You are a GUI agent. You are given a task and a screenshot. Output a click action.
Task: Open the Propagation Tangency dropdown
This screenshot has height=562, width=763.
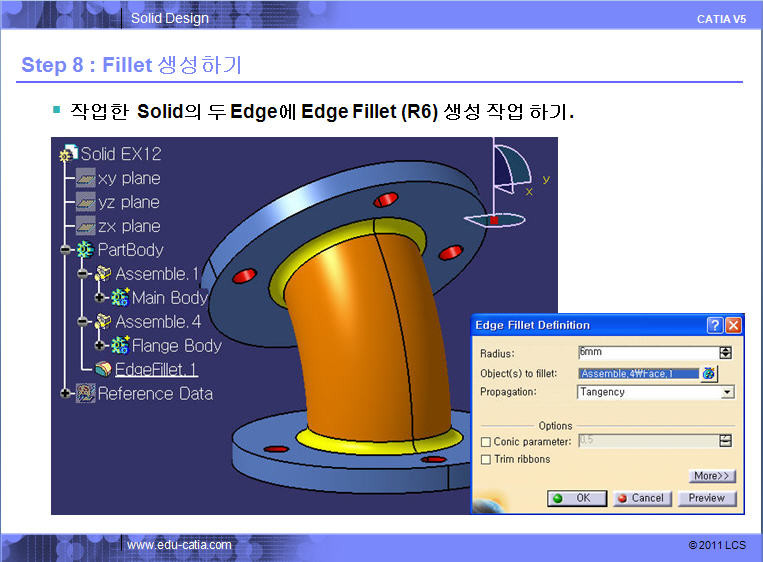click(x=727, y=392)
